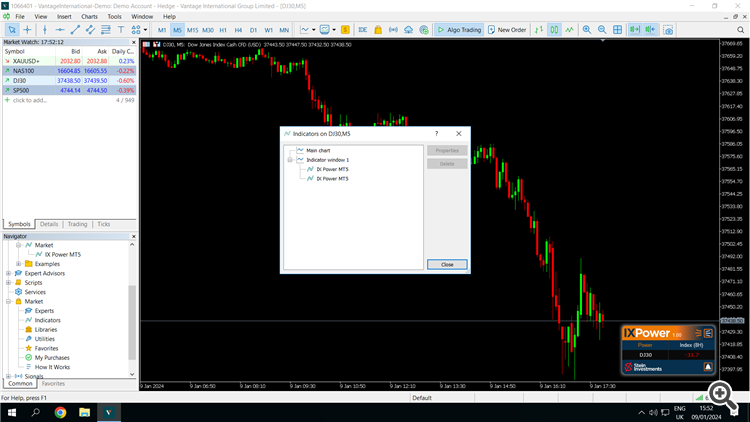
Task: Expand the Expert Advisors navigator node
Action: coord(9,273)
